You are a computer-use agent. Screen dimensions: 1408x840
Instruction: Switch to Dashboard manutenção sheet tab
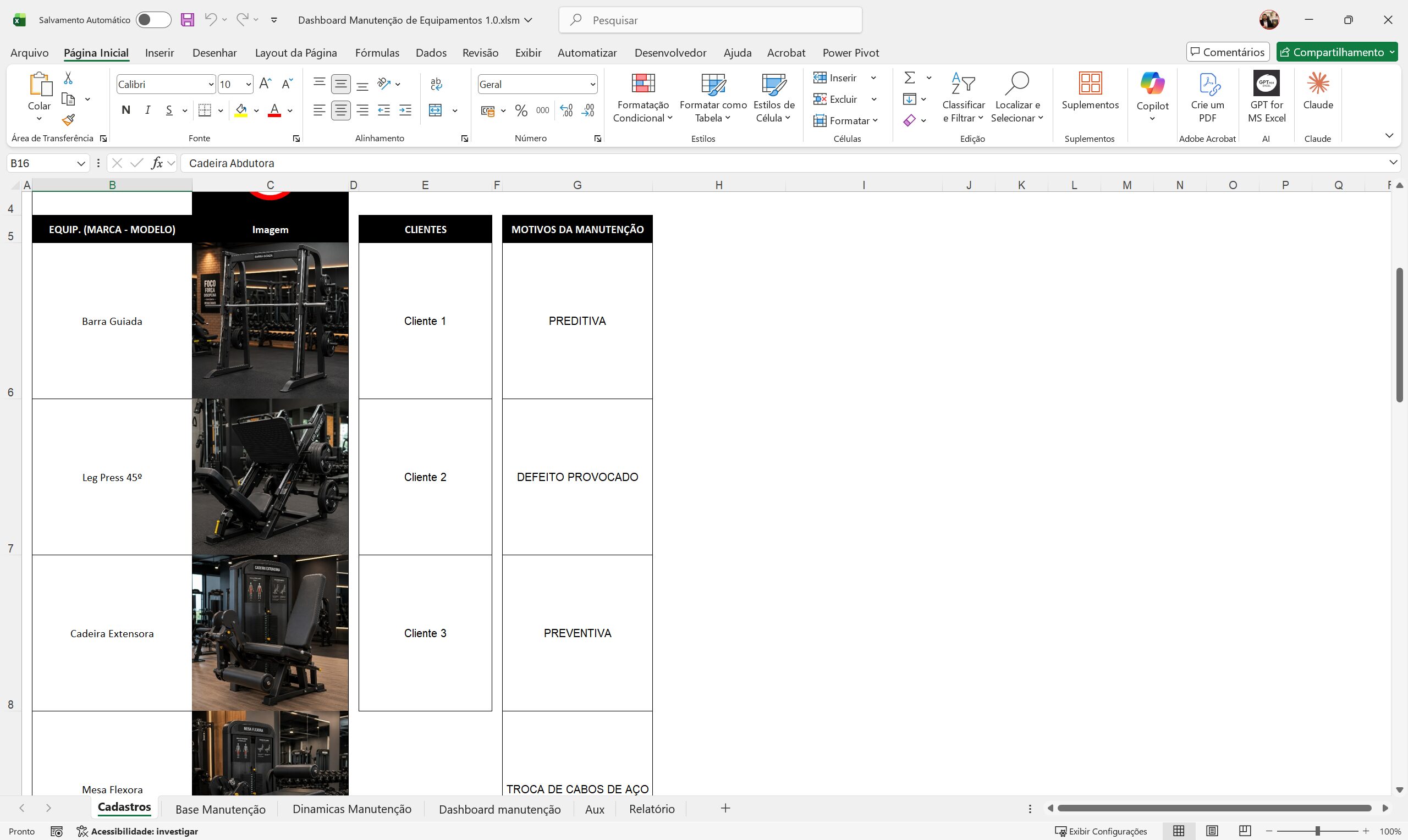(x=499, y=809)
